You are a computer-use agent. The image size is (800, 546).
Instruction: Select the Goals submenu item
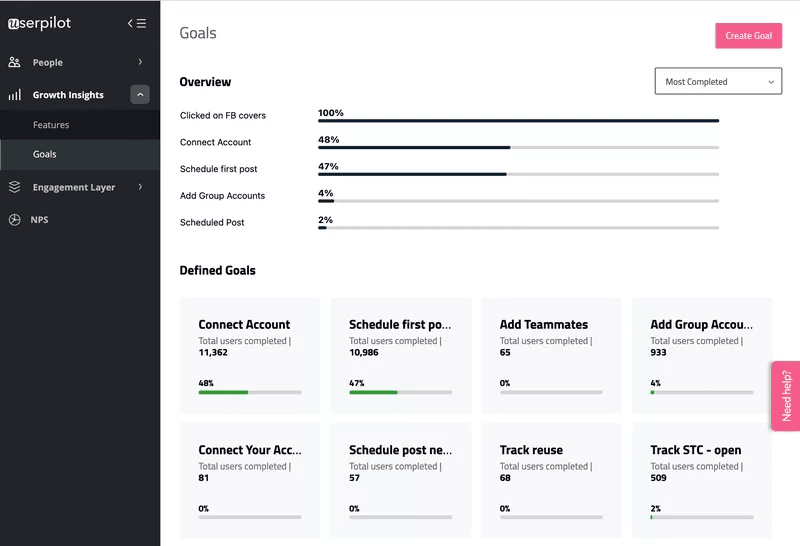45,154
